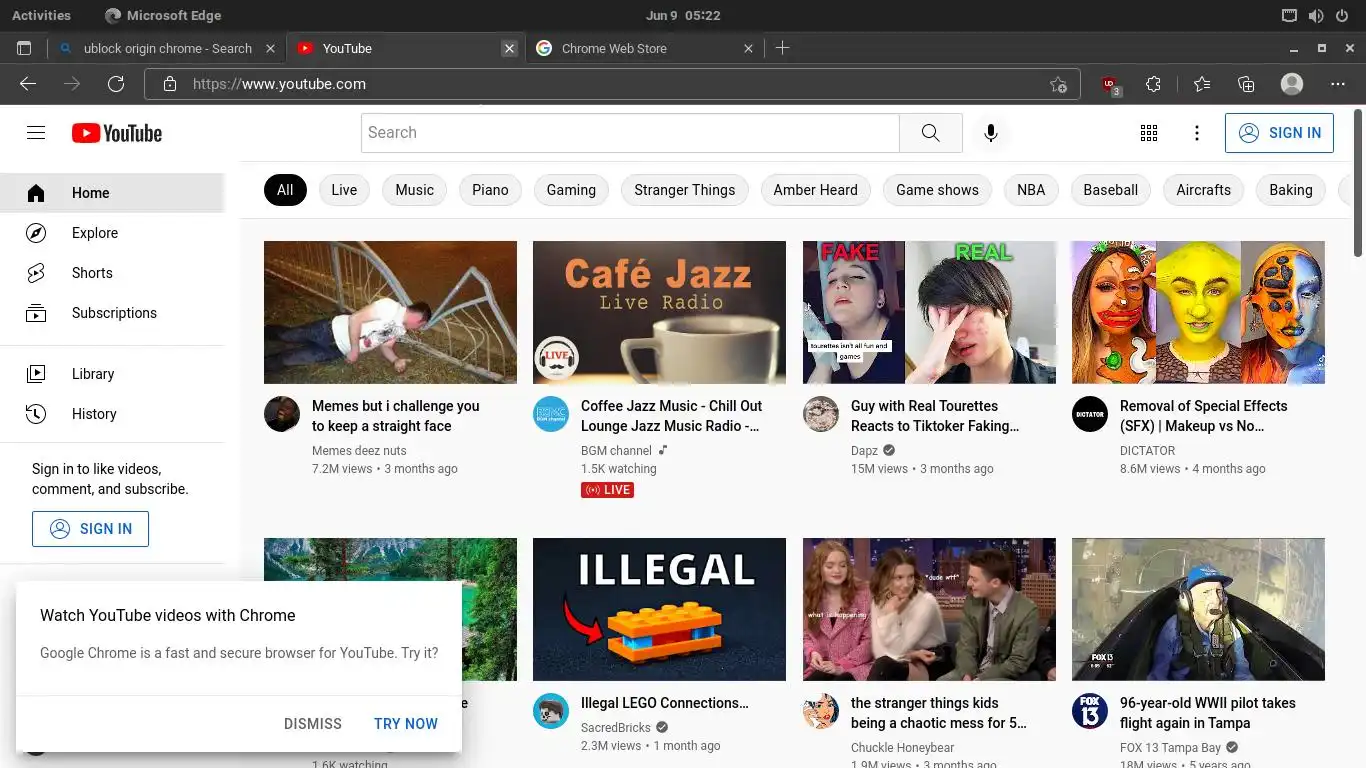Open BGM channel avatar
The image size is (1366, 768).
pos(551,414)
